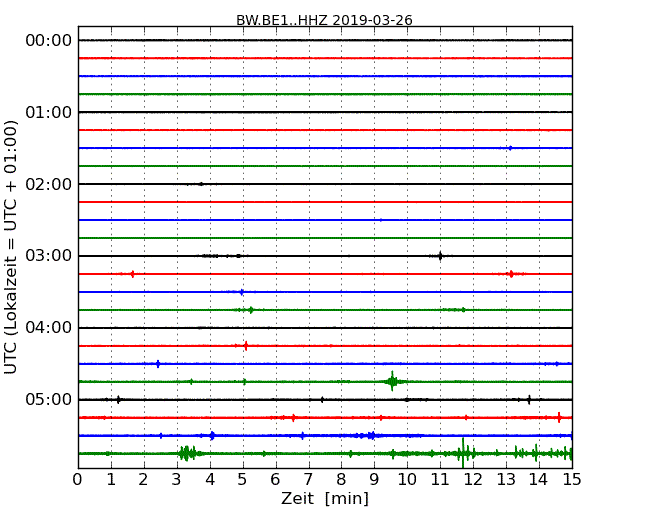
Task: Click the green burst near minute 3.3 on last trace
Action: coord(188,453)
